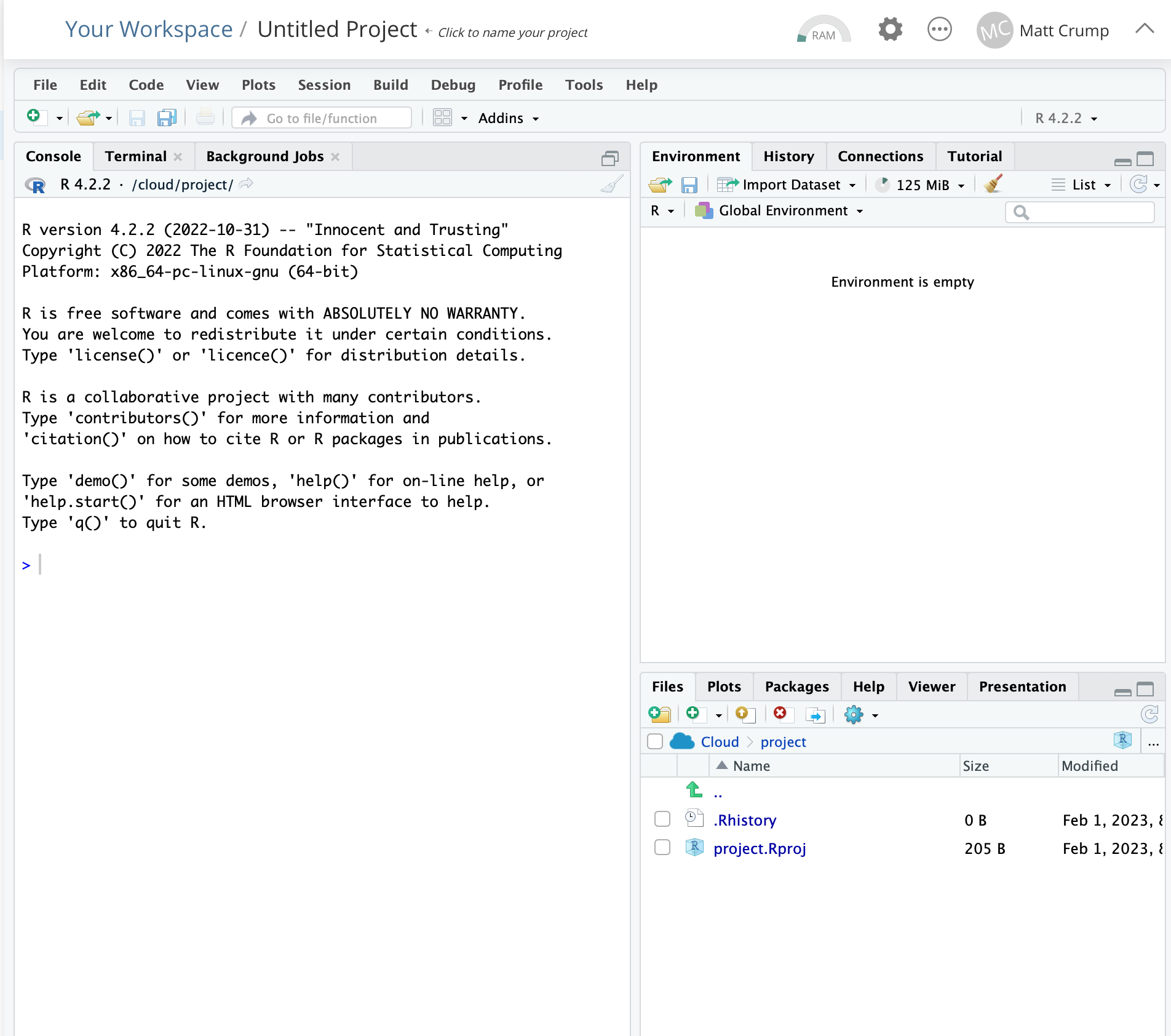1171x1036 pixels.
Task: Open the workspace panes layout icon
Action: click(442, 118)
